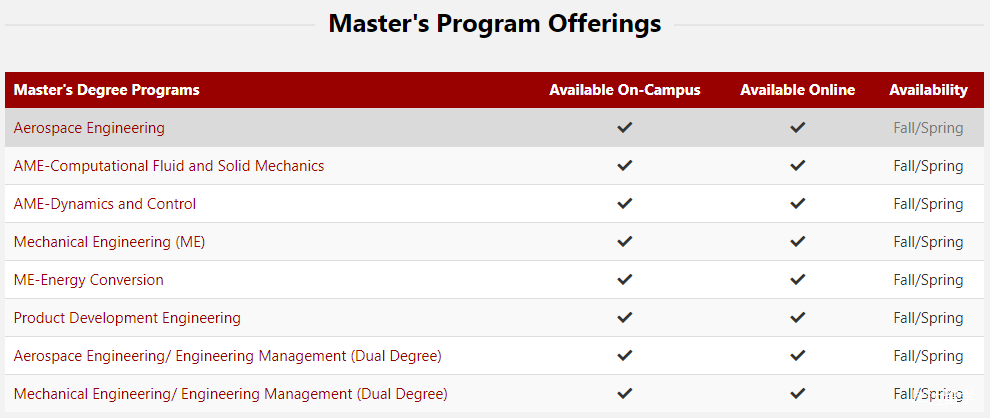Open the AME-Dynamics and Control link

point(105,204)
